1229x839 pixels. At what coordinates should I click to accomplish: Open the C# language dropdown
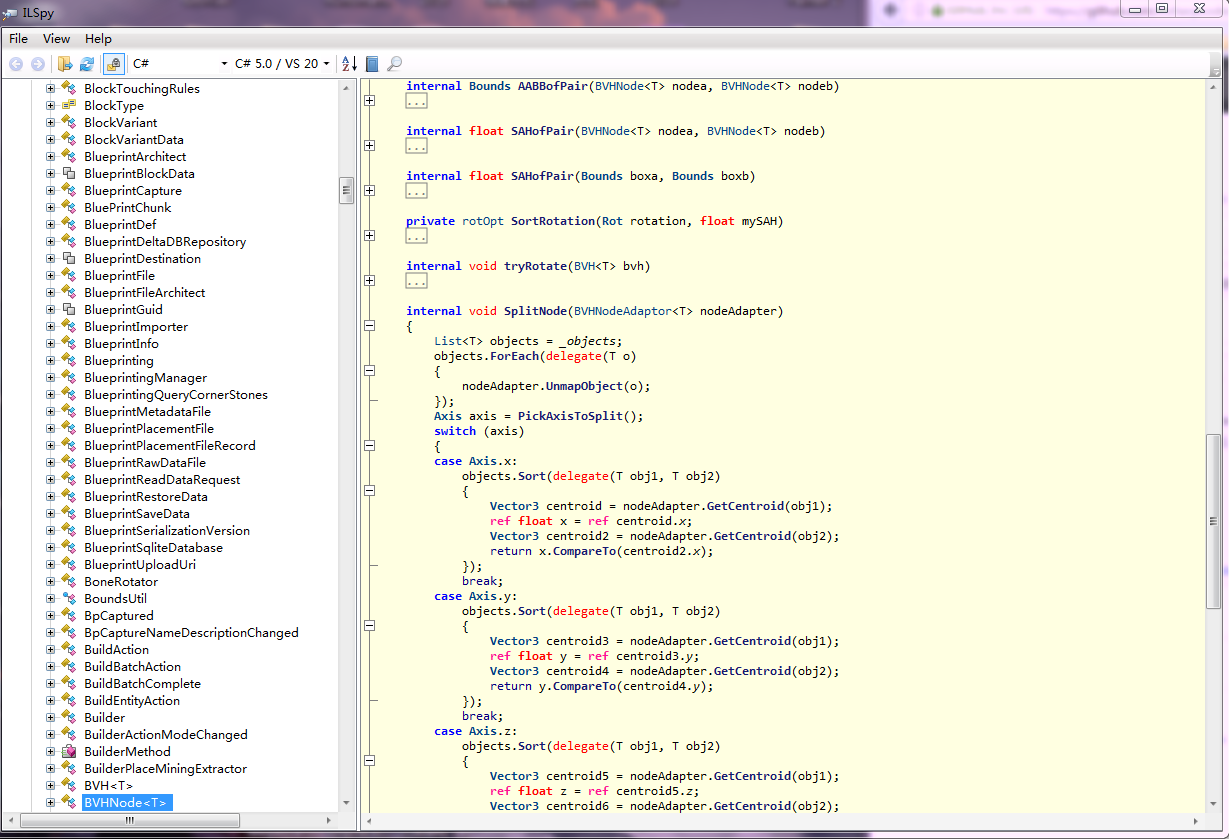click(x=179, y=64)
